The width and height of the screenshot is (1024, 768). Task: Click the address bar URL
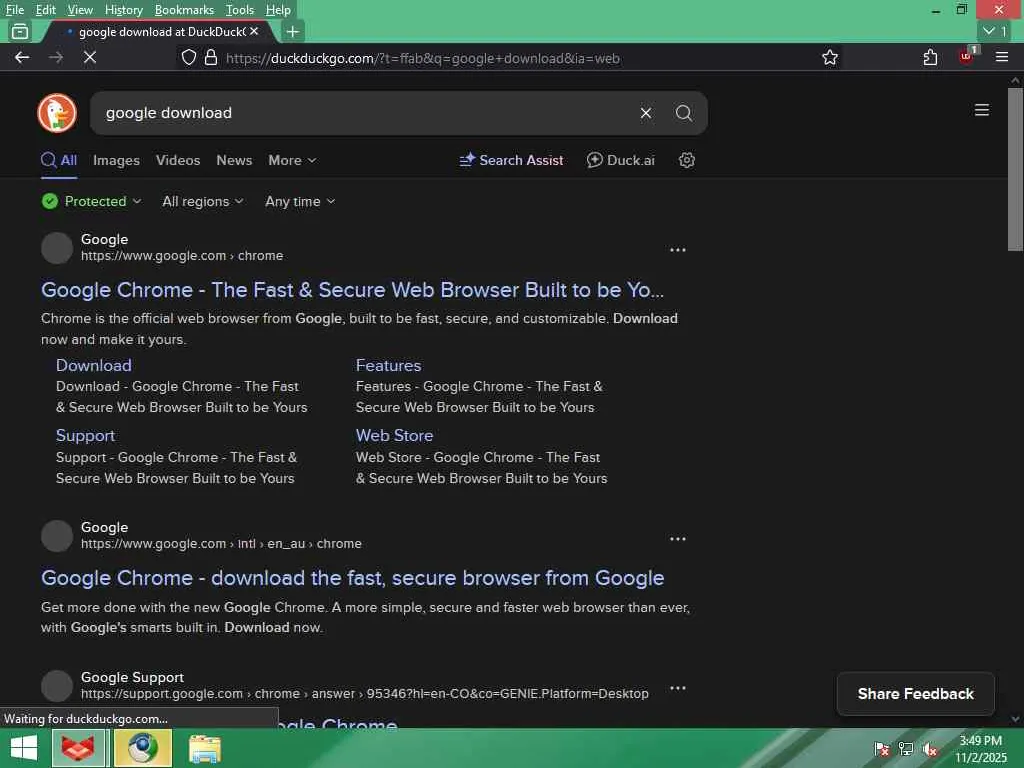[423, 58]
